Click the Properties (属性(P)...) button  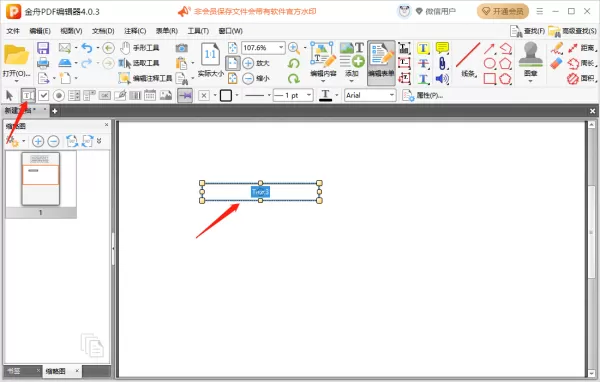(422, 95)
